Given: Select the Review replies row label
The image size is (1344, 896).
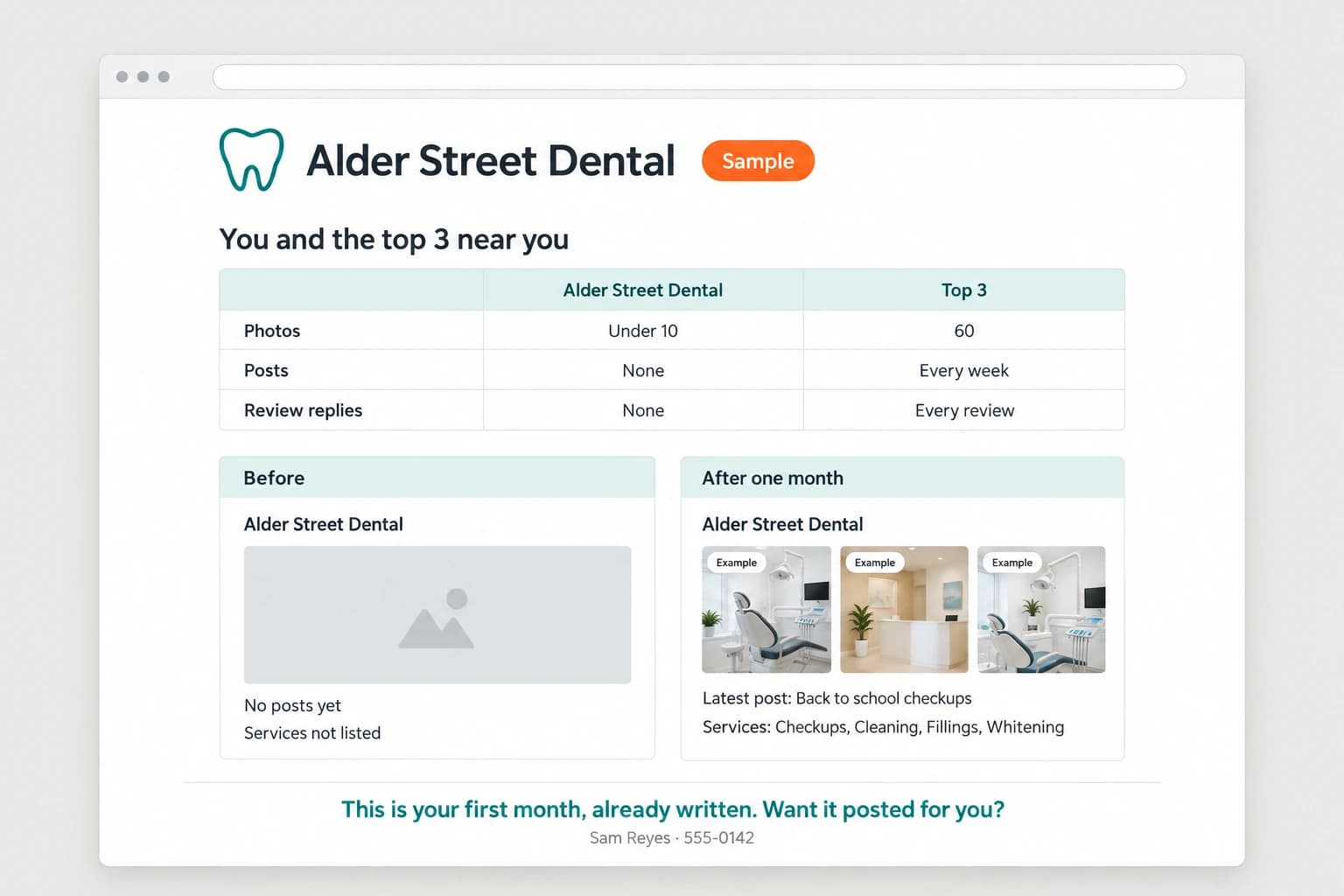Looking at the screenshot, I should coord(303,410).
